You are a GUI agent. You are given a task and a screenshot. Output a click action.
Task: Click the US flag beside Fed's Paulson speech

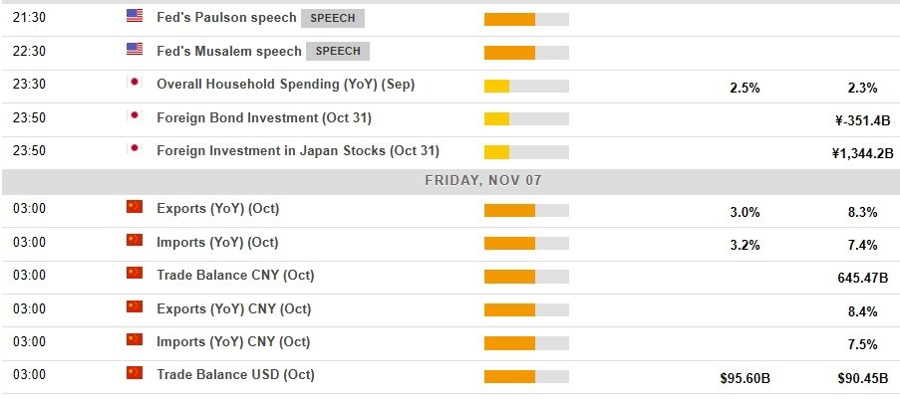click(x=135, y=17)
